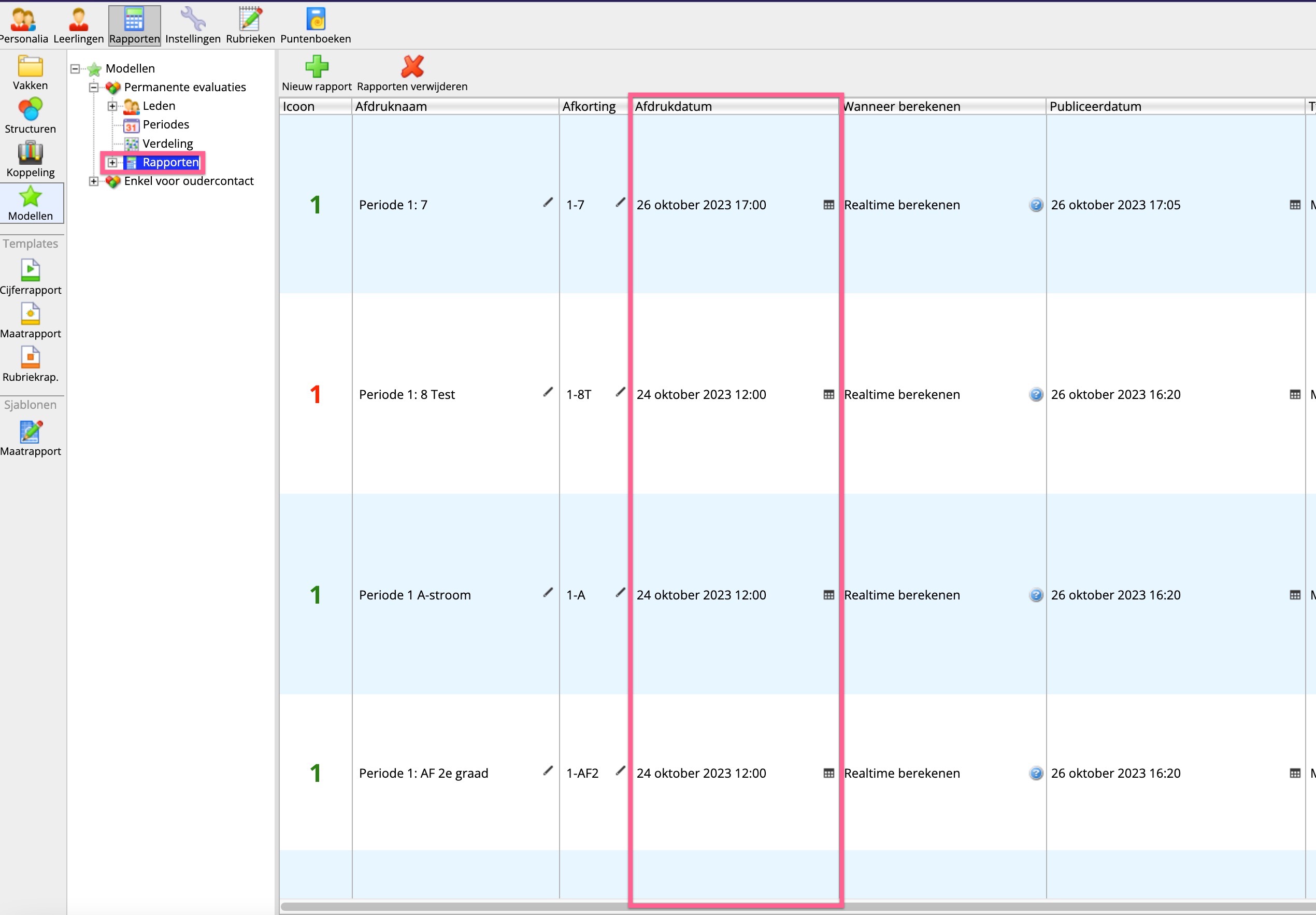Expand the Leden tree node

click(x=112, y=106)
